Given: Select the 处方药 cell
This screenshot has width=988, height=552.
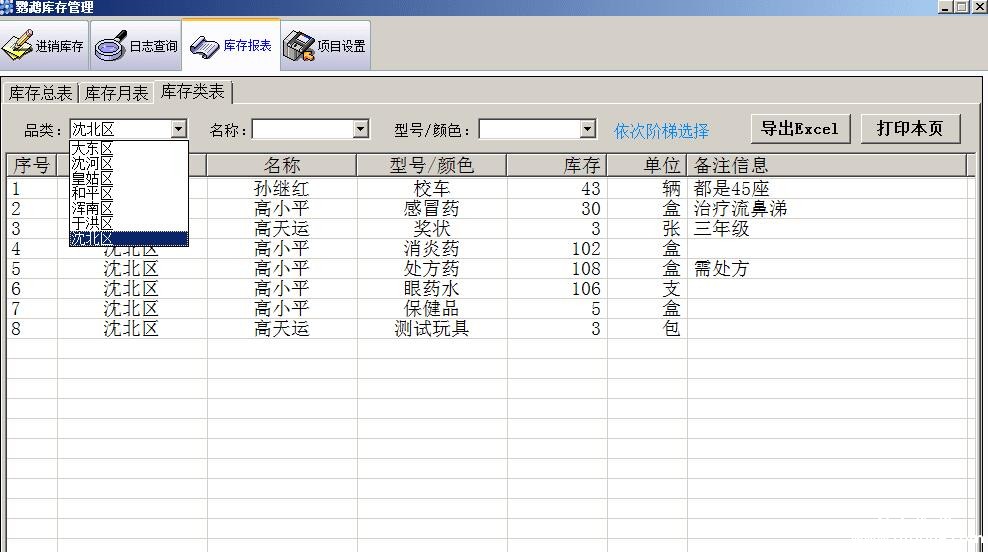Looking at the screenshot, I should tap(432, 268).
